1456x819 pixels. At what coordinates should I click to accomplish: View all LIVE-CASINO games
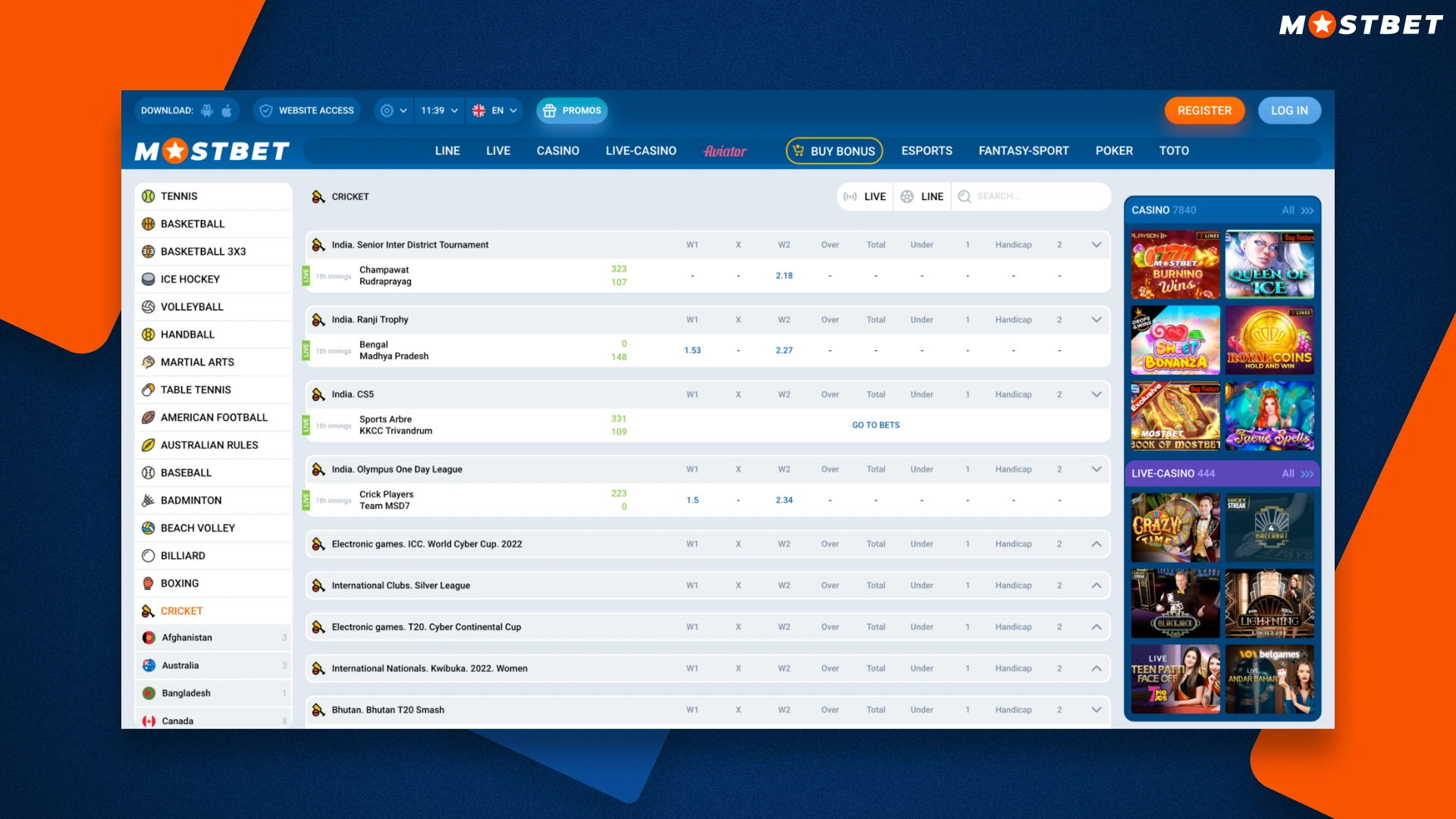pos(1297,473)
